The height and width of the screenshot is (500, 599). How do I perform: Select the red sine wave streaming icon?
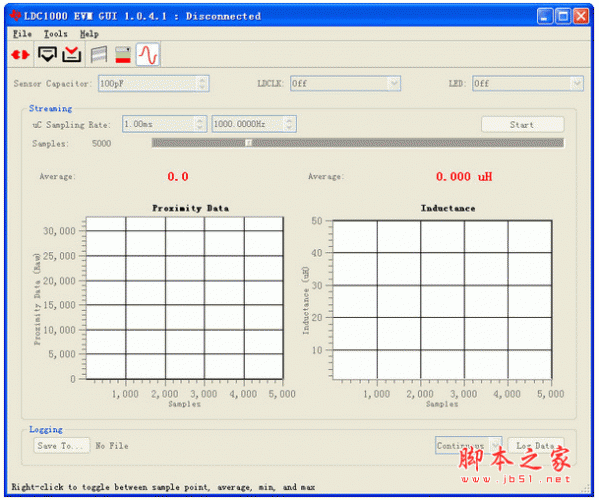coord(148,55)
